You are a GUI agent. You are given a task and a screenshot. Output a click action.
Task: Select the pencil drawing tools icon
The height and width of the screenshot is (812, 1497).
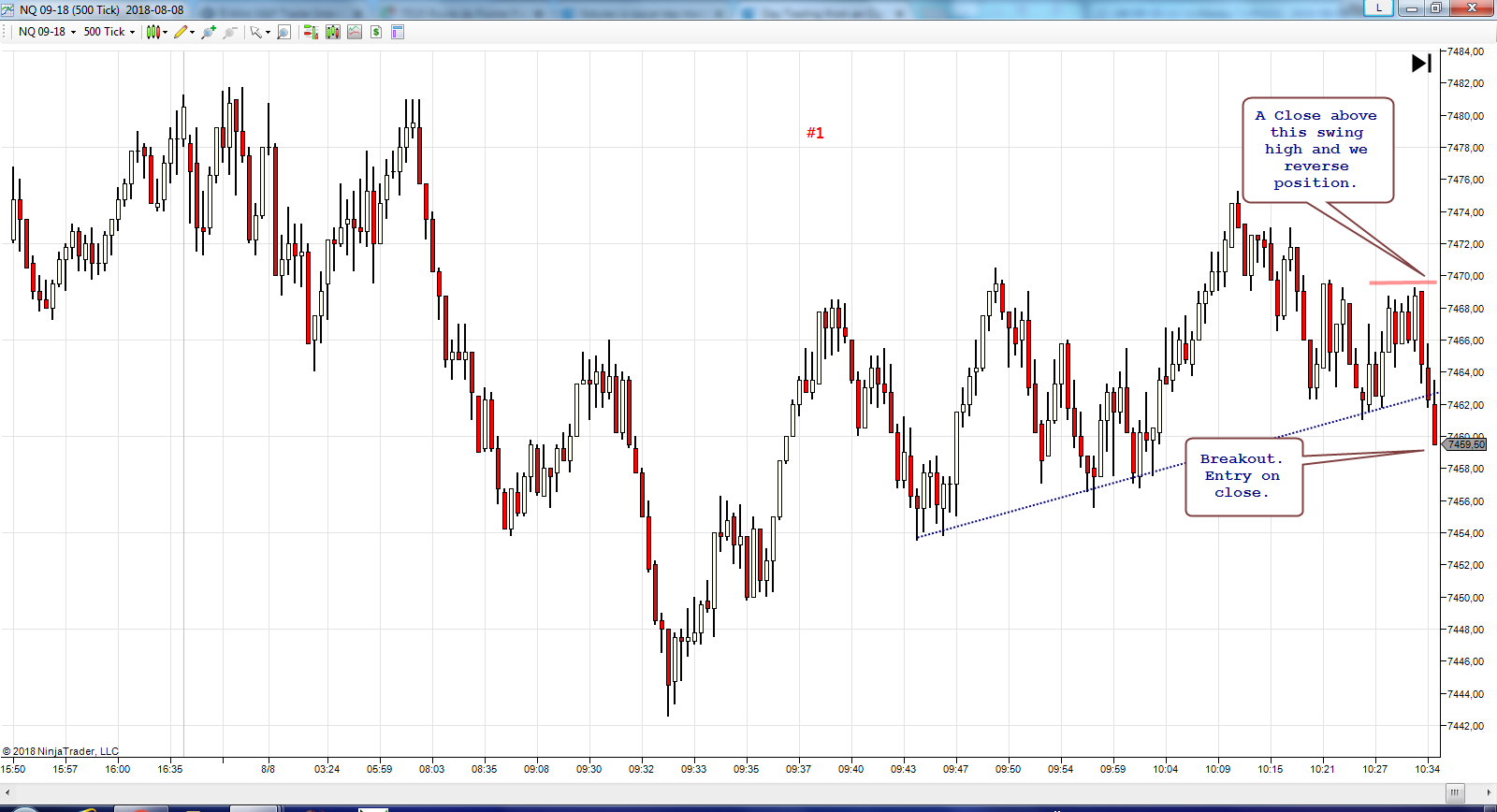coord(181,32)
